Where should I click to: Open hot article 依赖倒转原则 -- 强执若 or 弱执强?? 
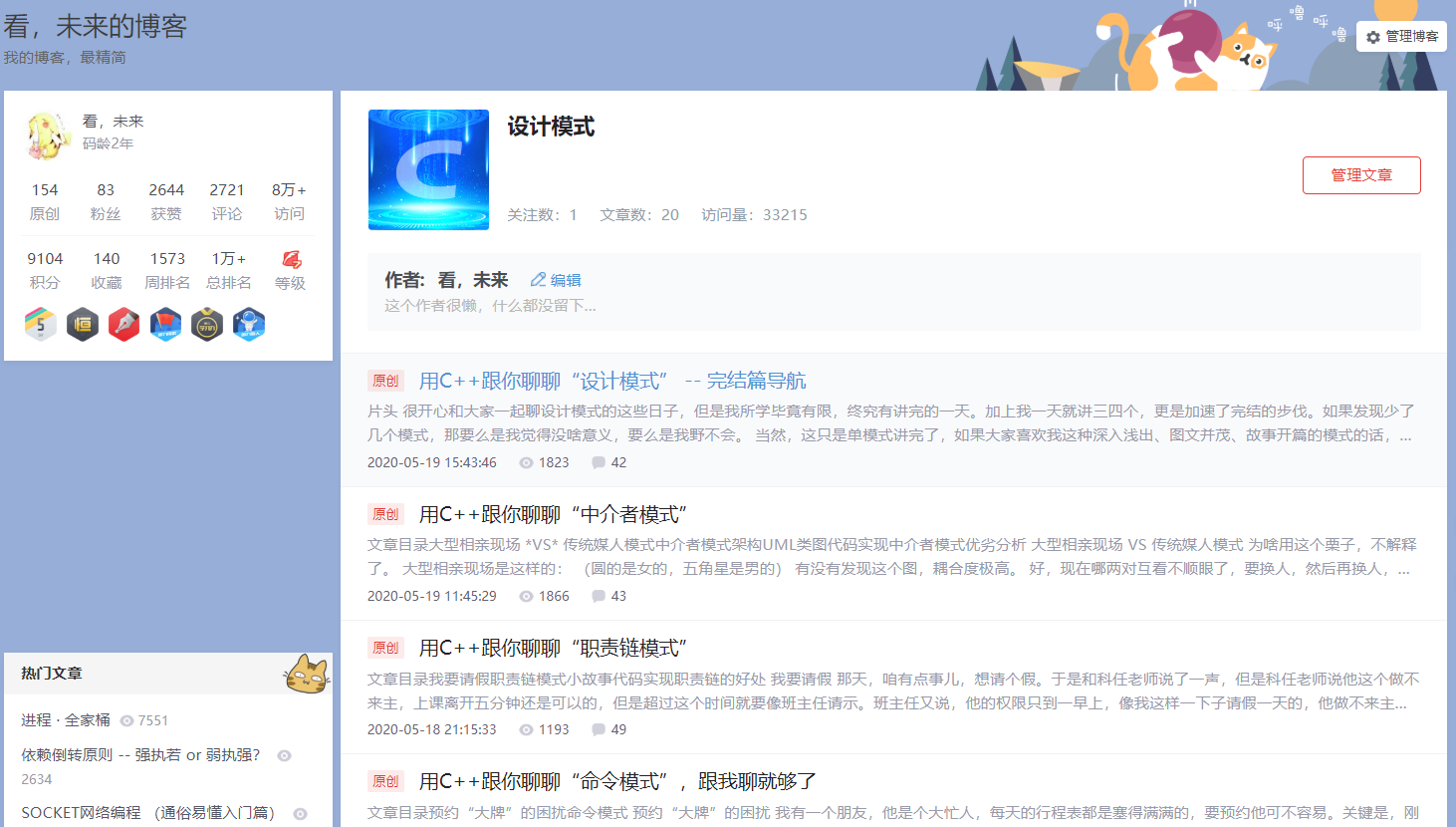140,755
